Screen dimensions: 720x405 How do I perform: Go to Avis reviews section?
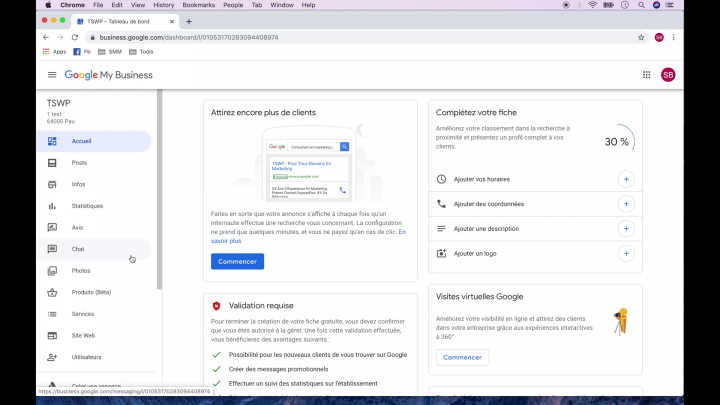click(77, 227)
